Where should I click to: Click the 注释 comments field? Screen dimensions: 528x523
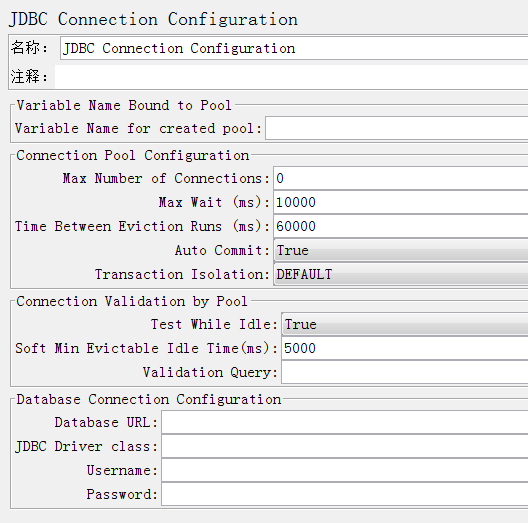coord(291,76)
